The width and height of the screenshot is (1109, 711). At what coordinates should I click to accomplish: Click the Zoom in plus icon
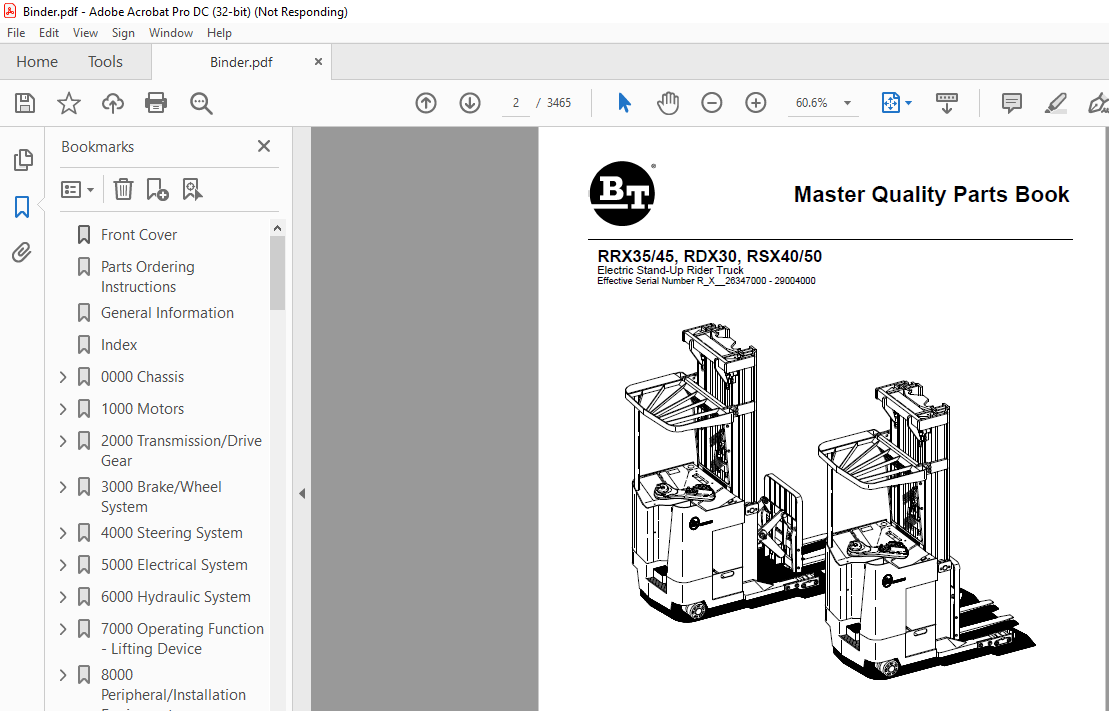click(x=755, y=103)
